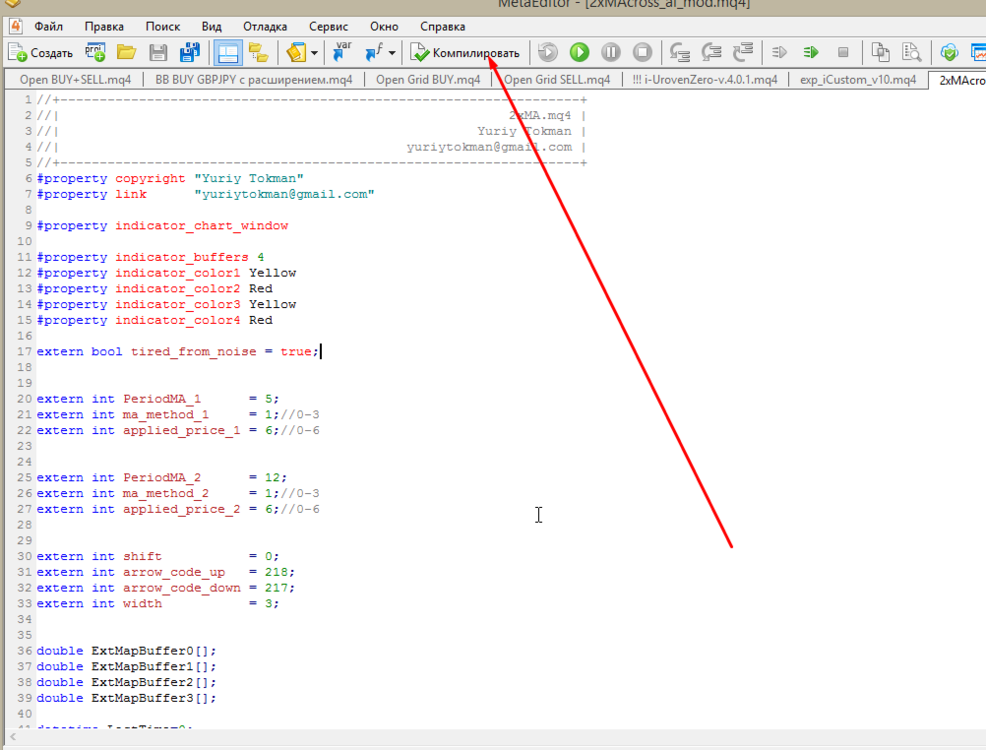Click the text arrow_code_up on line 31
This screenshot has width=986, height=750.
174,572
